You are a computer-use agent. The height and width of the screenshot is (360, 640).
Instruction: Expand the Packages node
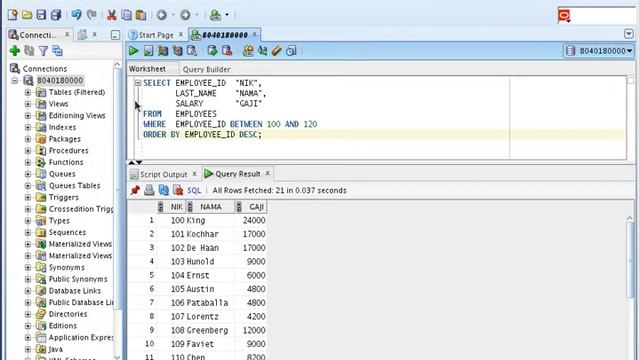pos(28,139)
